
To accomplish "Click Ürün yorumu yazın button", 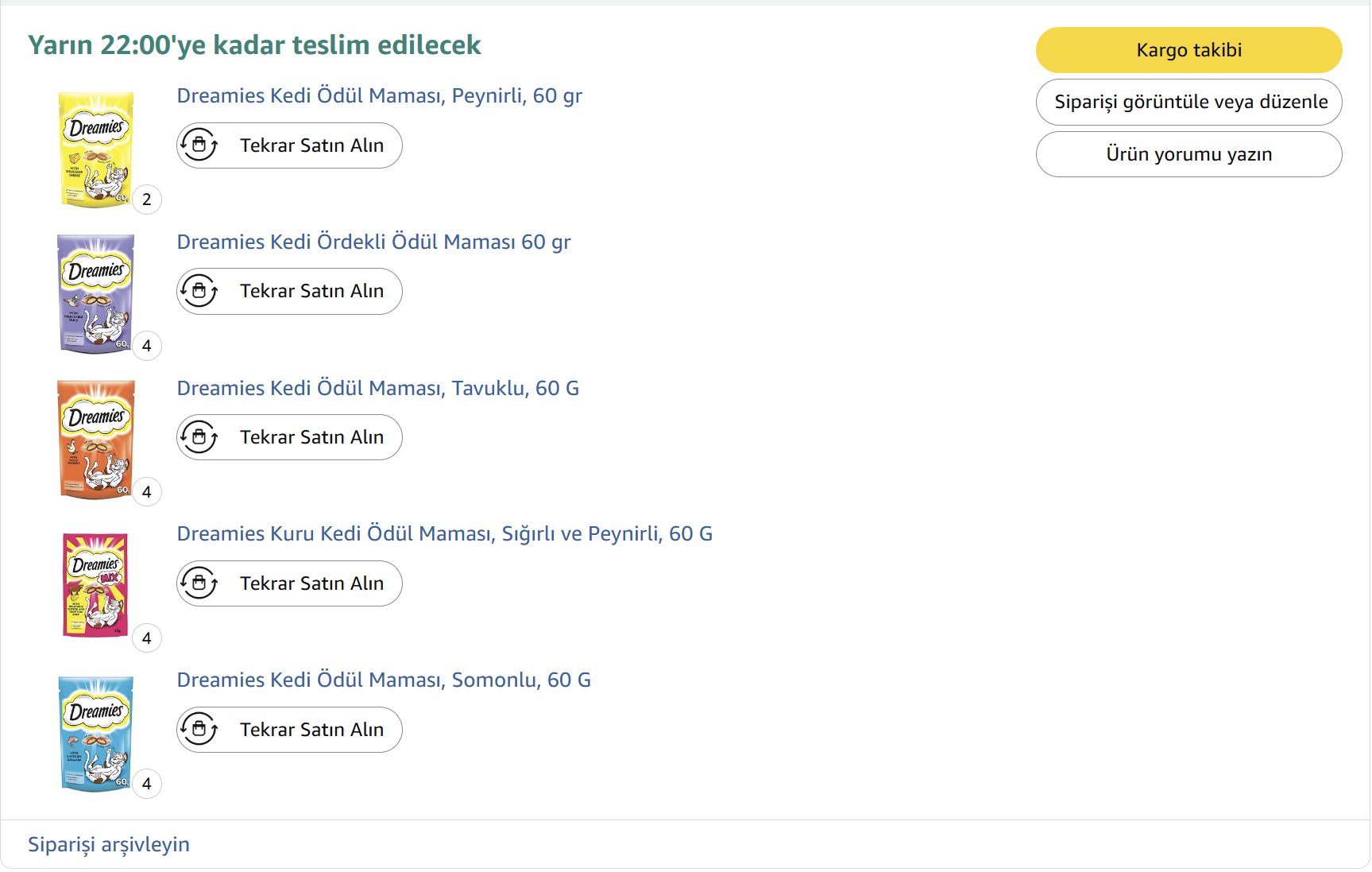I will tap(1188, 154).
